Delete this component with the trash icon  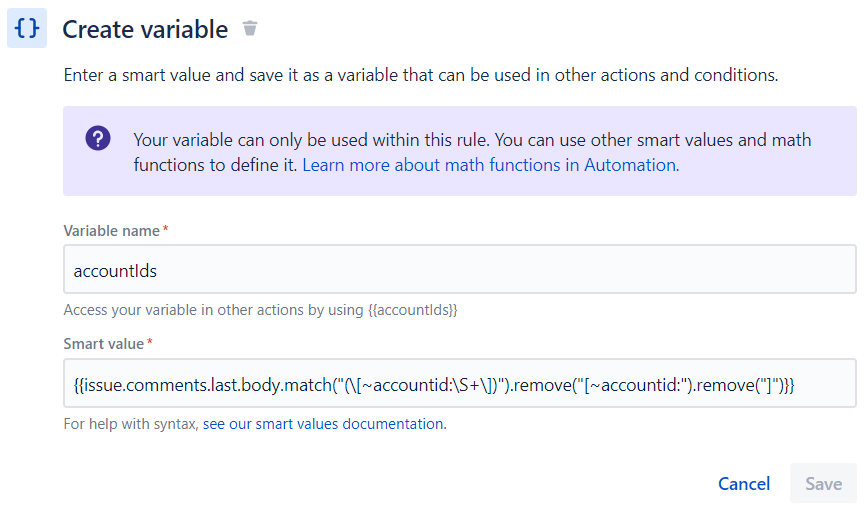[250, 28]
